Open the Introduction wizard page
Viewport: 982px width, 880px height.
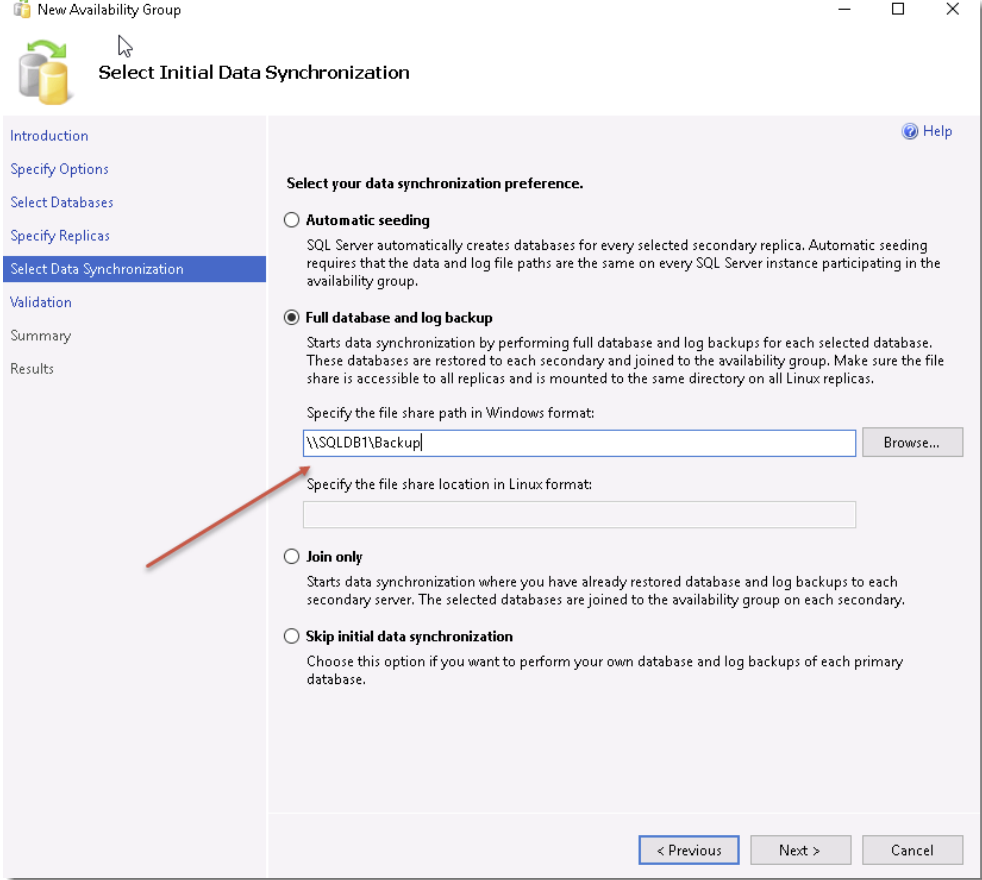click(49, 136)
